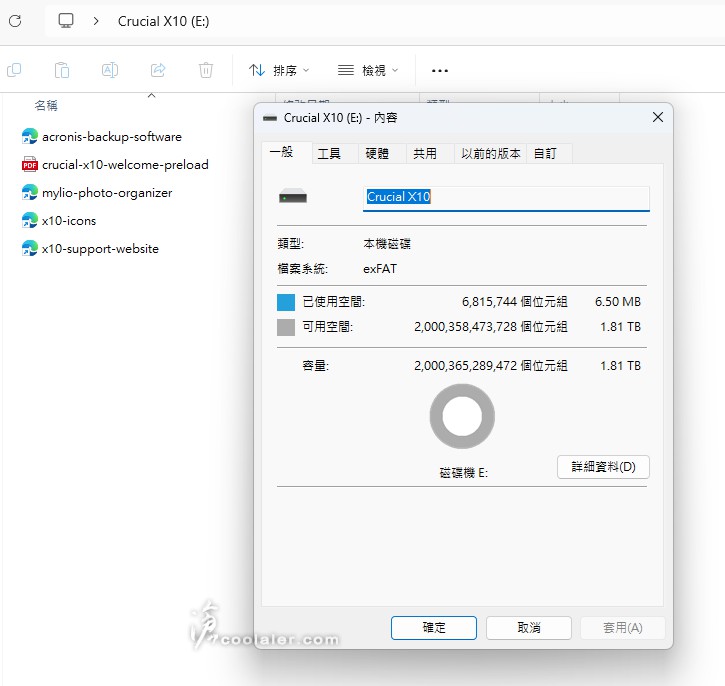Click the Delete trash icon
This screenshot has width=725, height=686.
pos(206,70)
